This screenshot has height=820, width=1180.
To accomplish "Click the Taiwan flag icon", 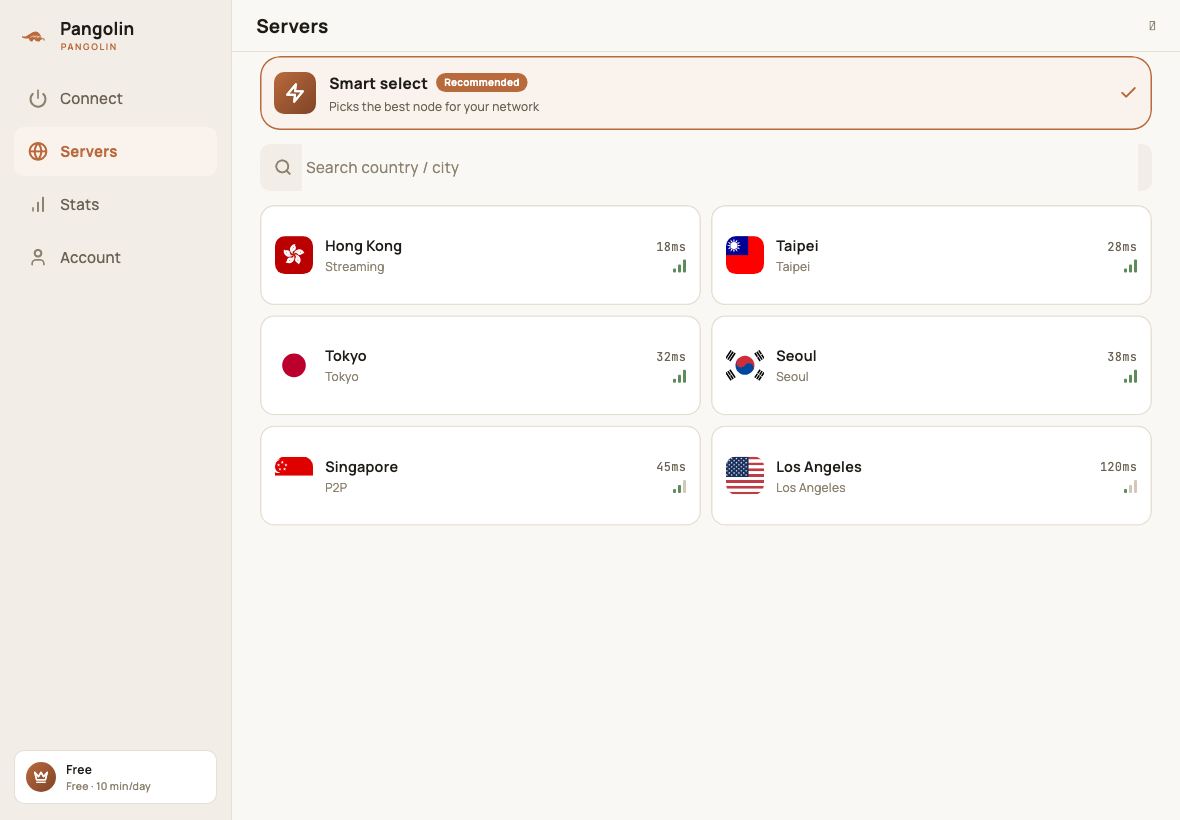I will tap(745, 255).
